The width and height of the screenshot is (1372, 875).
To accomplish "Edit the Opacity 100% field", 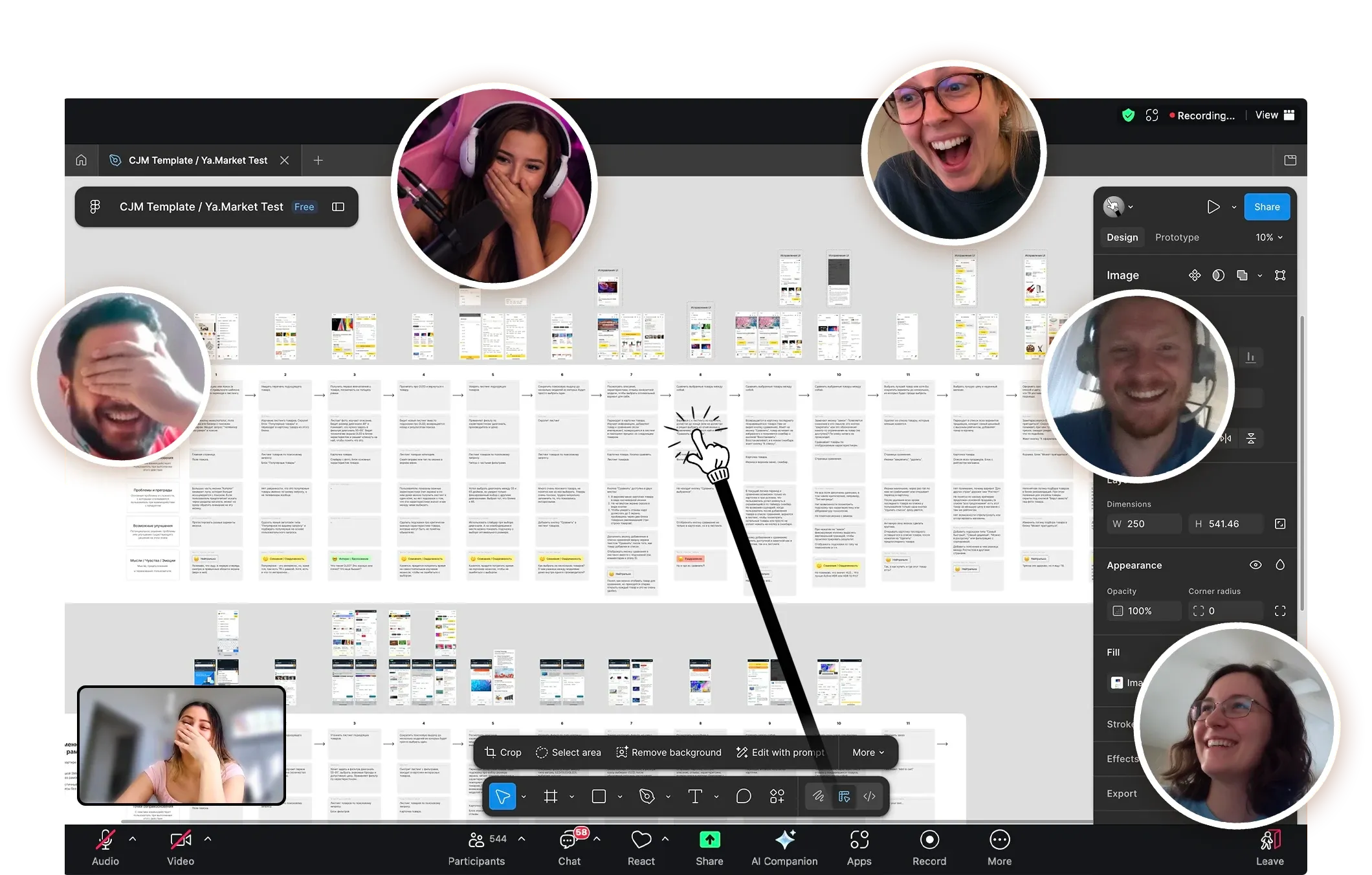I will tap(1144, 610).
